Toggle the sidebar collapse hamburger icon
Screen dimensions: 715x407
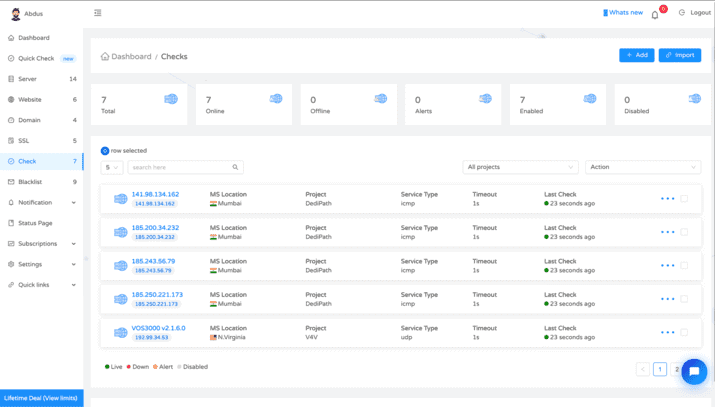click(97, 13)
